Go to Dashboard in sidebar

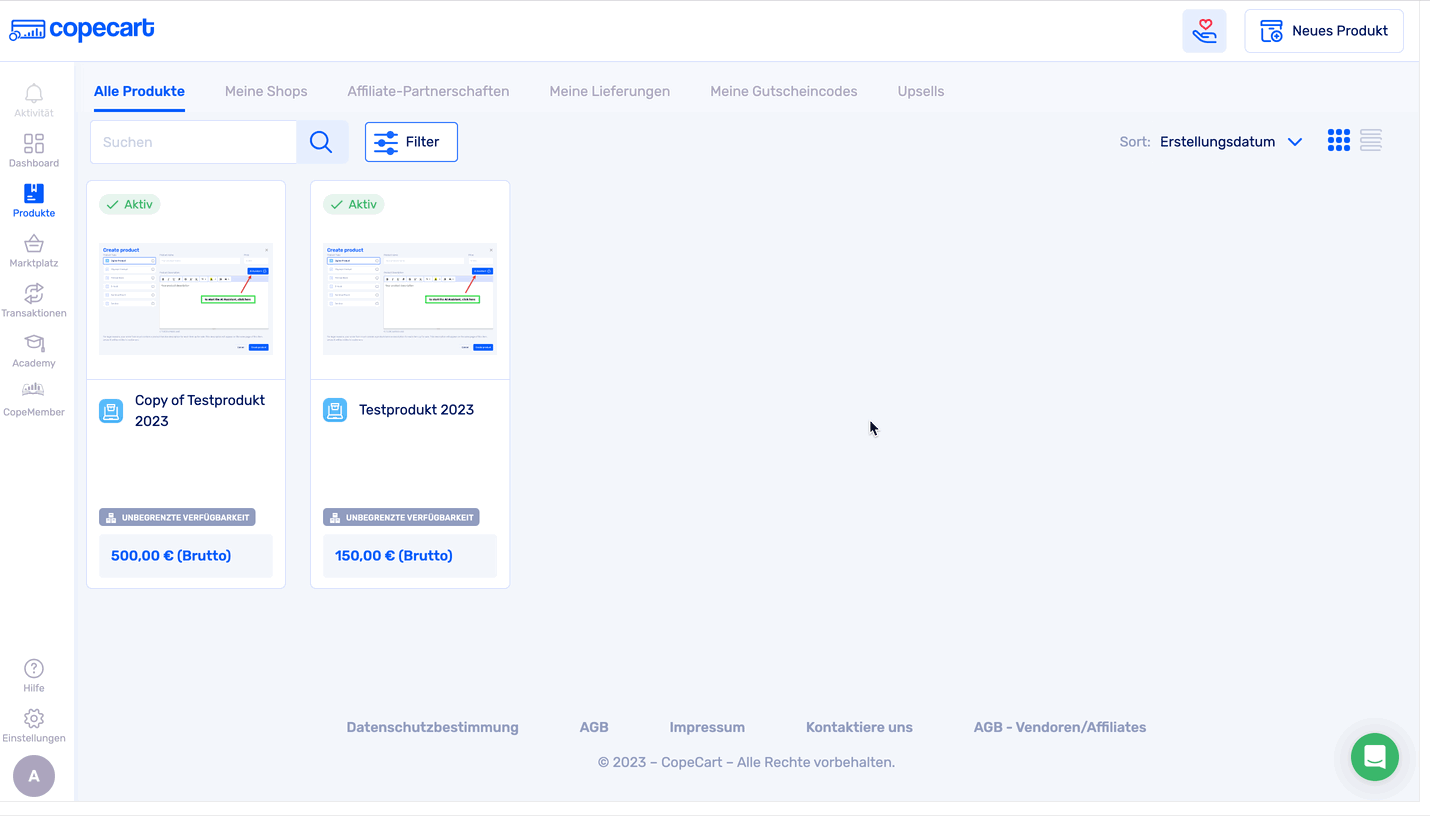[x=34, y=145]
